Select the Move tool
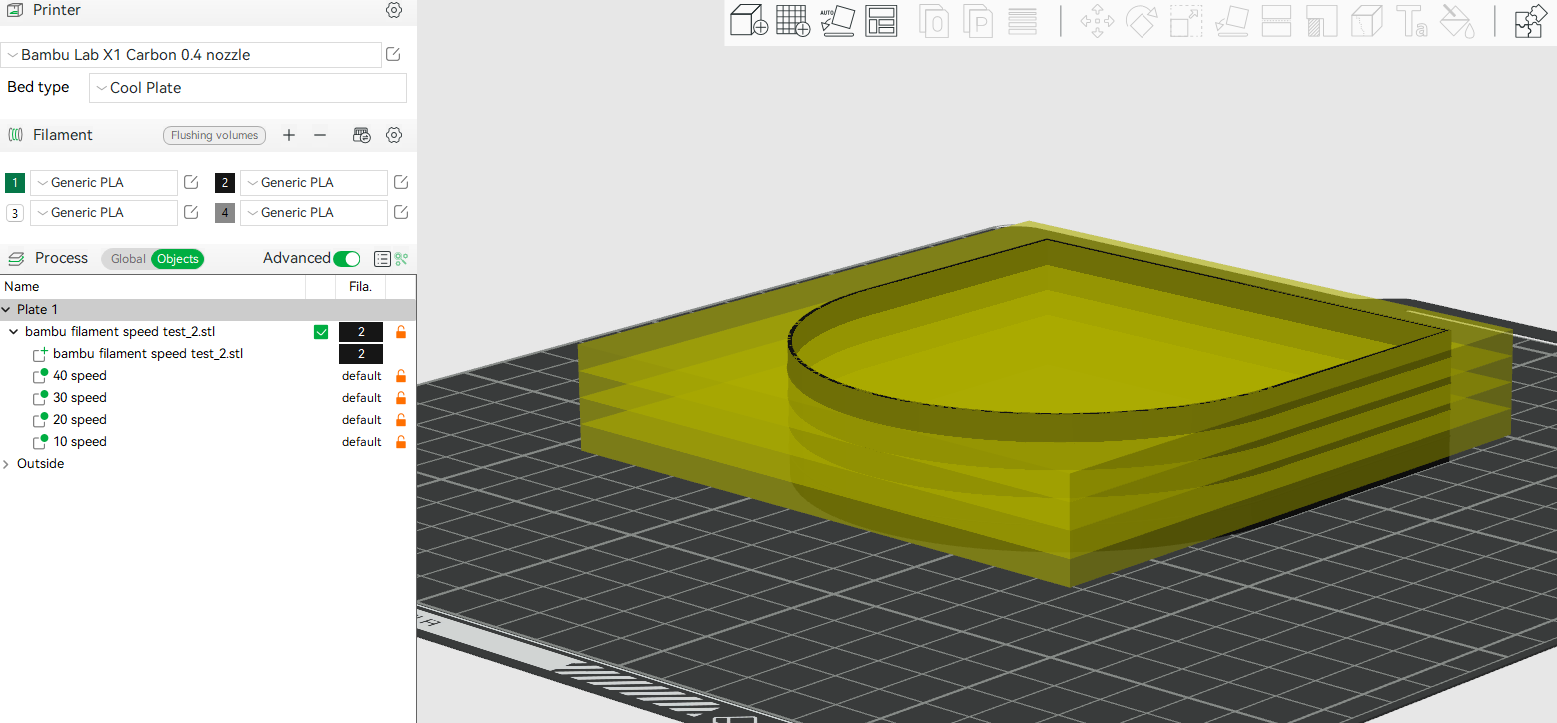This screenshot has height=723, width=1557. (1097, 20)
